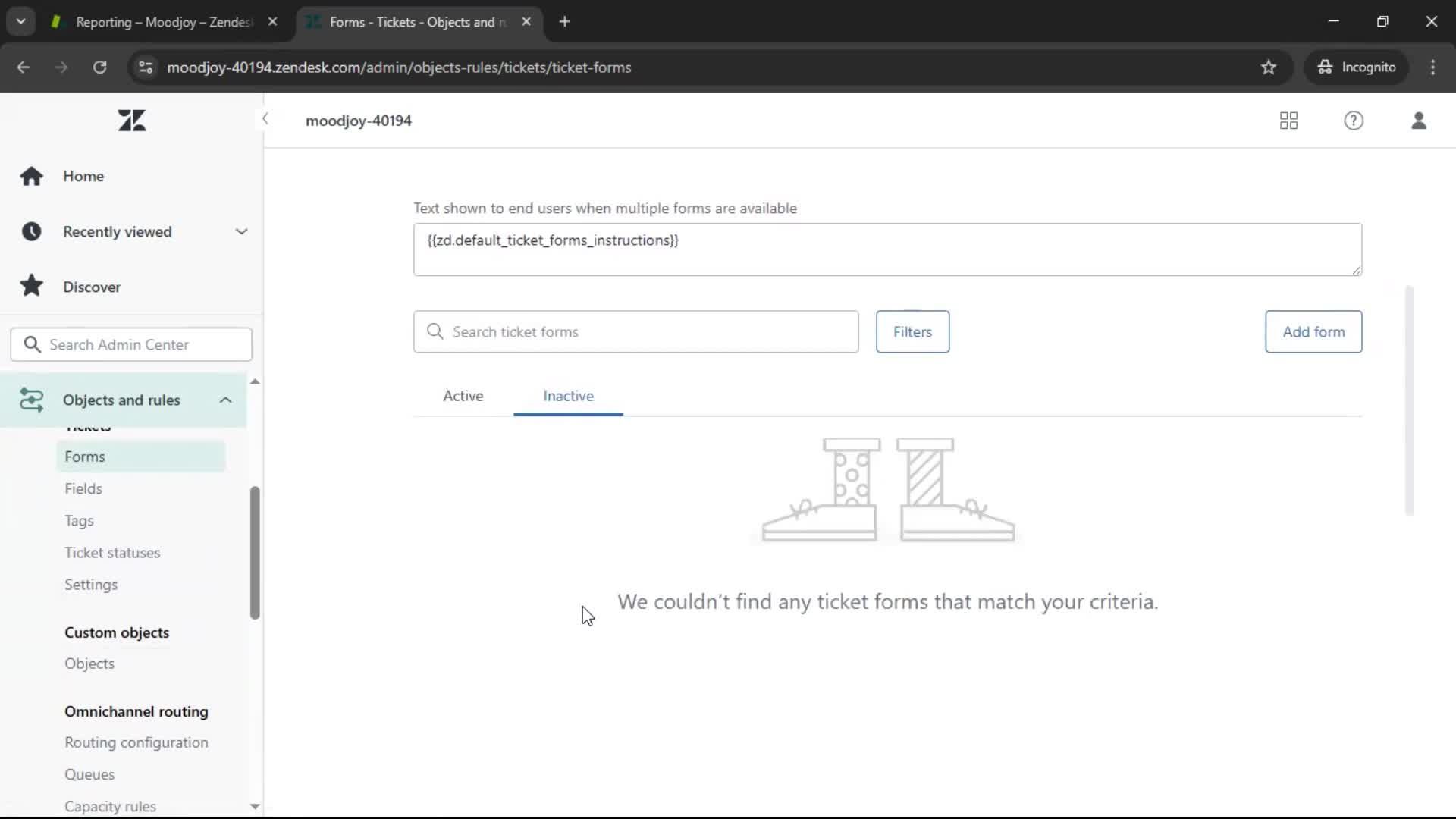
Task: Click the sidebar scroll up arrow
Action: tap(255, 381)
